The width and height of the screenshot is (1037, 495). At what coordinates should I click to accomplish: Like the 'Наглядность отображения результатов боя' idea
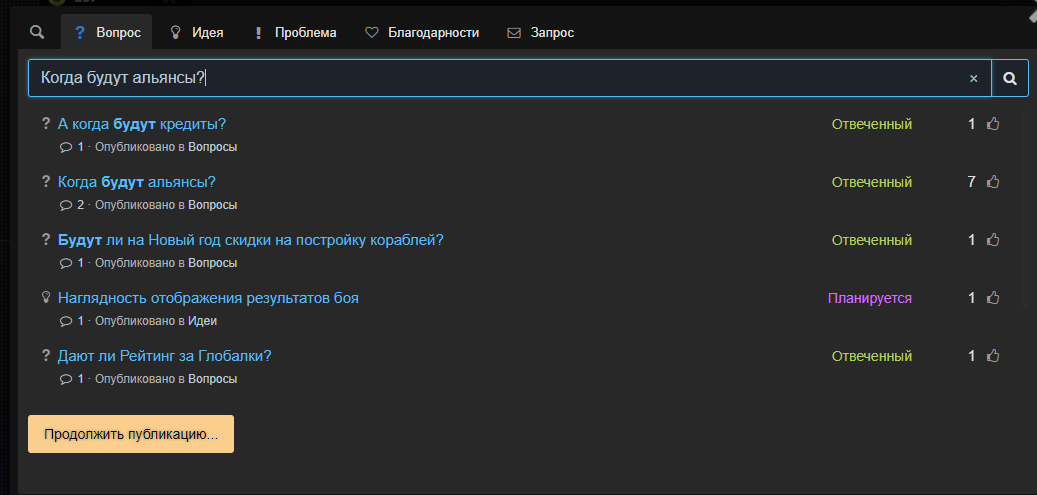[x=993, y=298]
